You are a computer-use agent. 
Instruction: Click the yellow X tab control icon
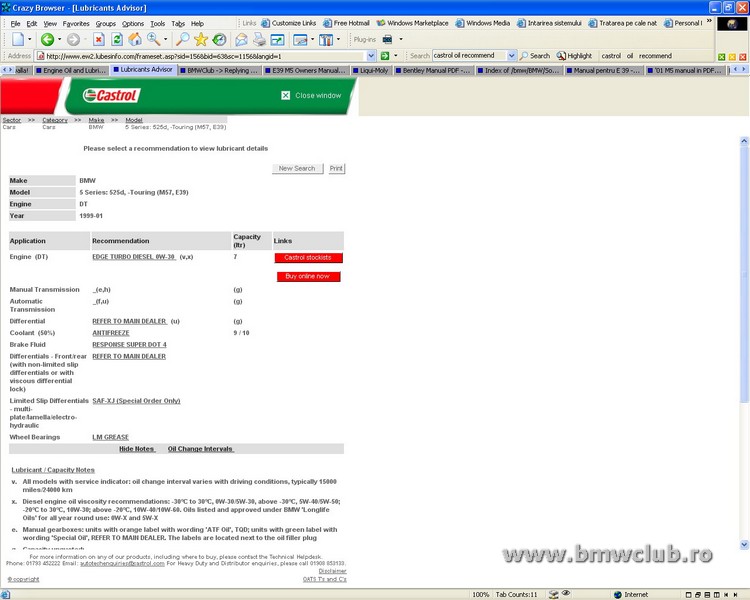pos(732,56)
